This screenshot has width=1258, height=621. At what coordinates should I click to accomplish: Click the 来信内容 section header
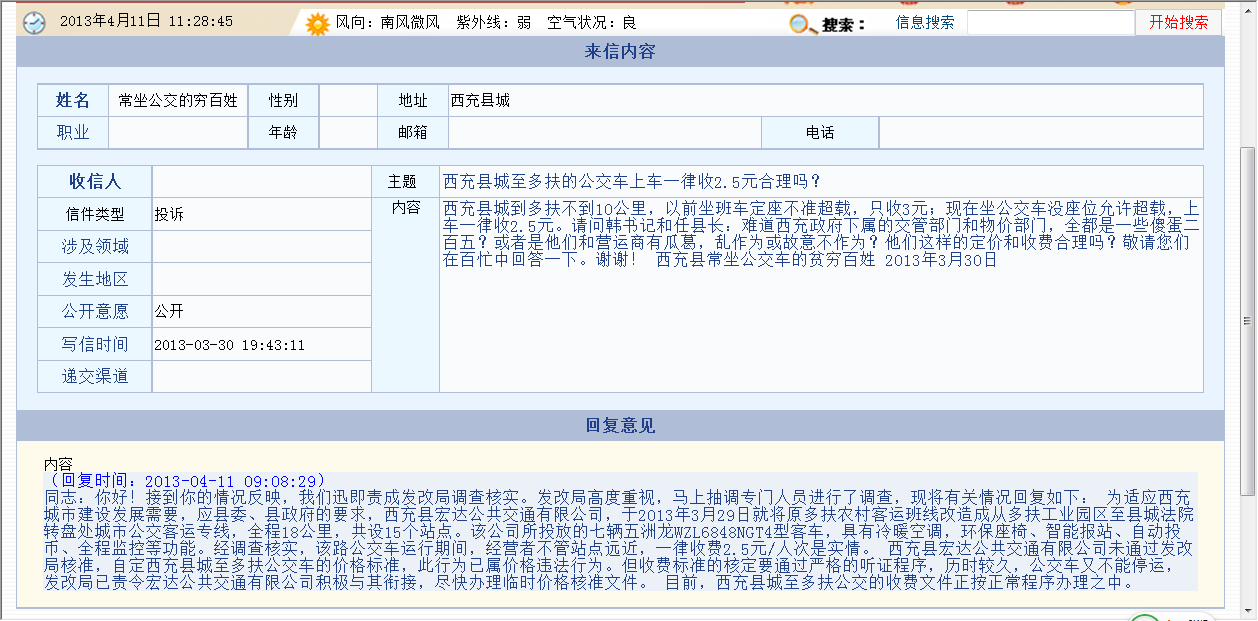pos(620,52)
